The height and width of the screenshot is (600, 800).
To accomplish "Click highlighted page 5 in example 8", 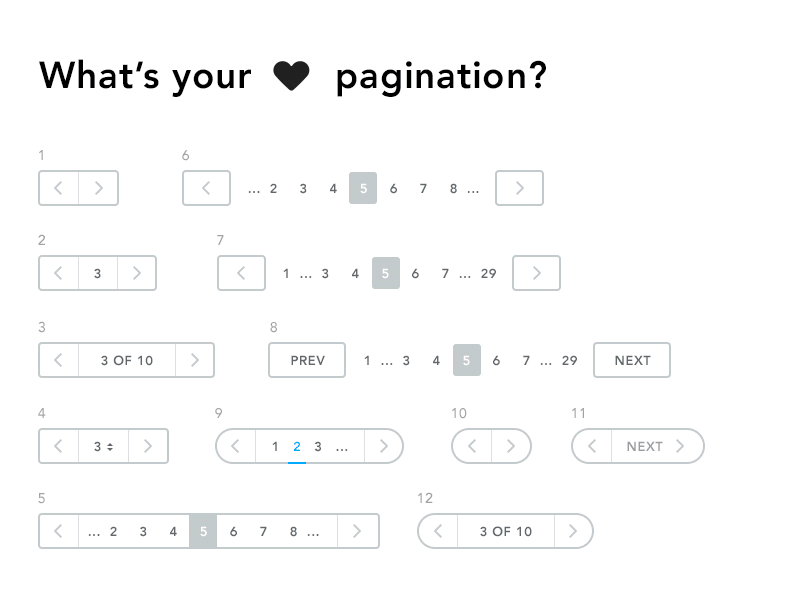I will click(x=467, y=360).
